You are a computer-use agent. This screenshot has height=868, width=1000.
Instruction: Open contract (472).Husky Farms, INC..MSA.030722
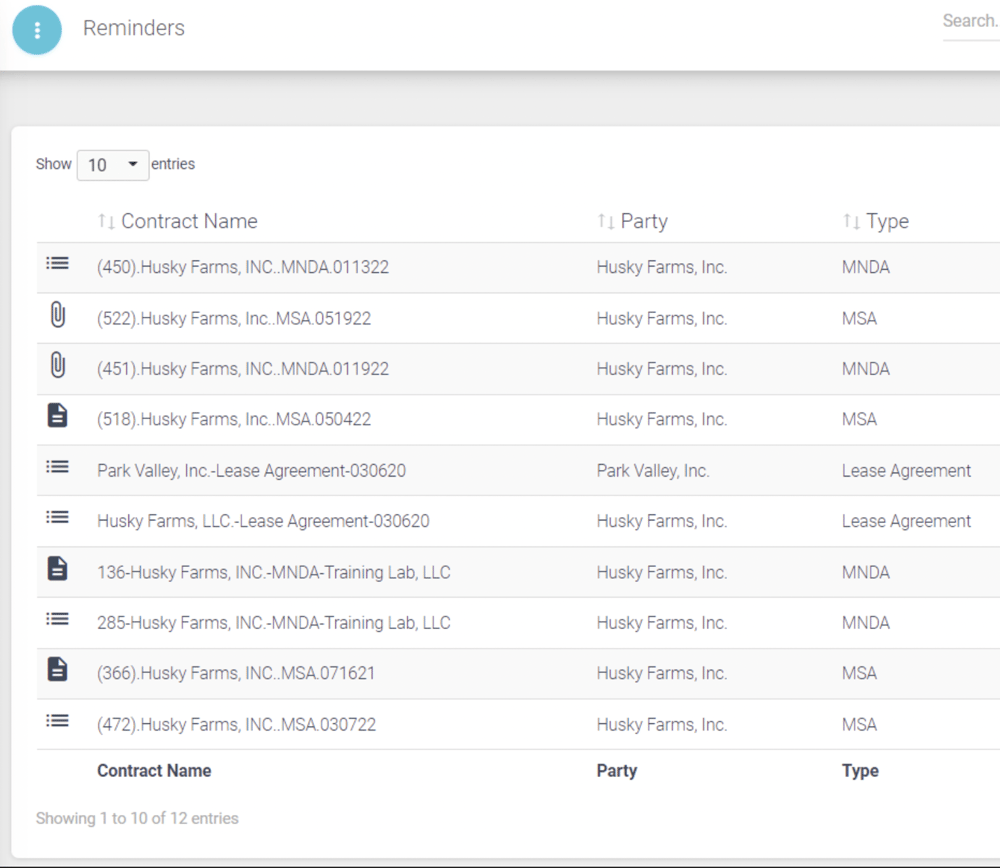[237, 725]
